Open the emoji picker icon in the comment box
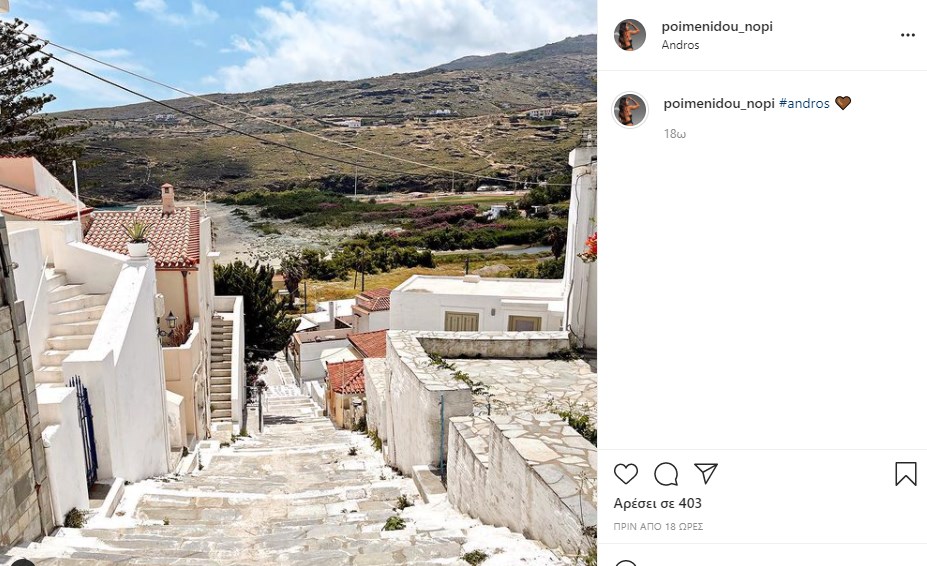The width and height of the screenshot is (927, 566). (x=625, y=563)
